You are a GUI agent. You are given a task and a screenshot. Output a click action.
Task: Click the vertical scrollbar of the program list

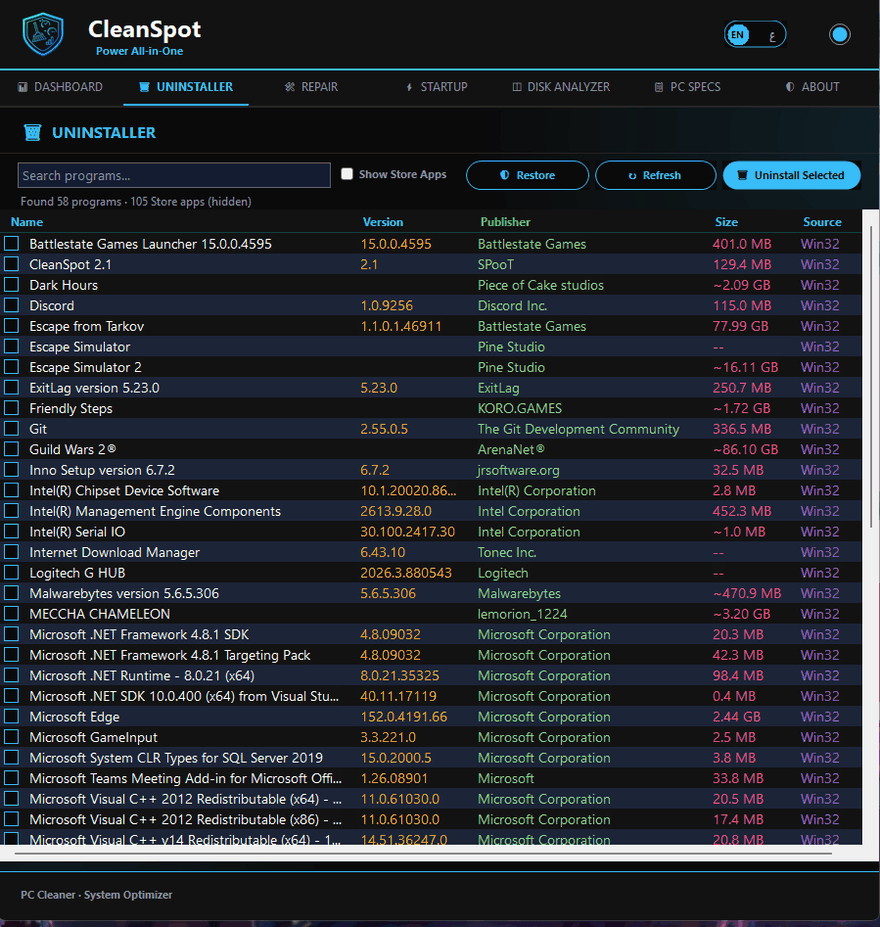pos(871,376)
